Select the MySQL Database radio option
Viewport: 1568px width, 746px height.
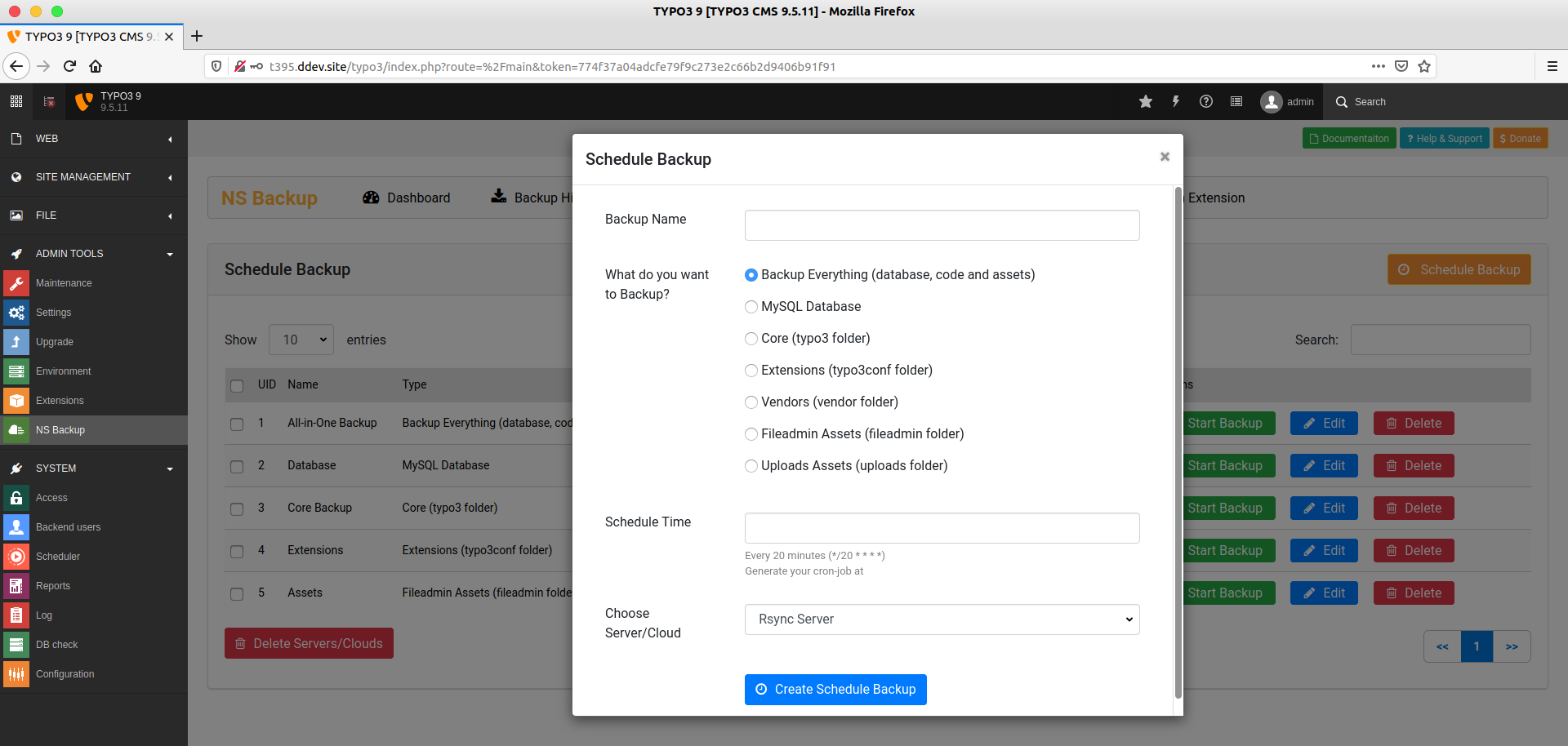pos(751,307)
